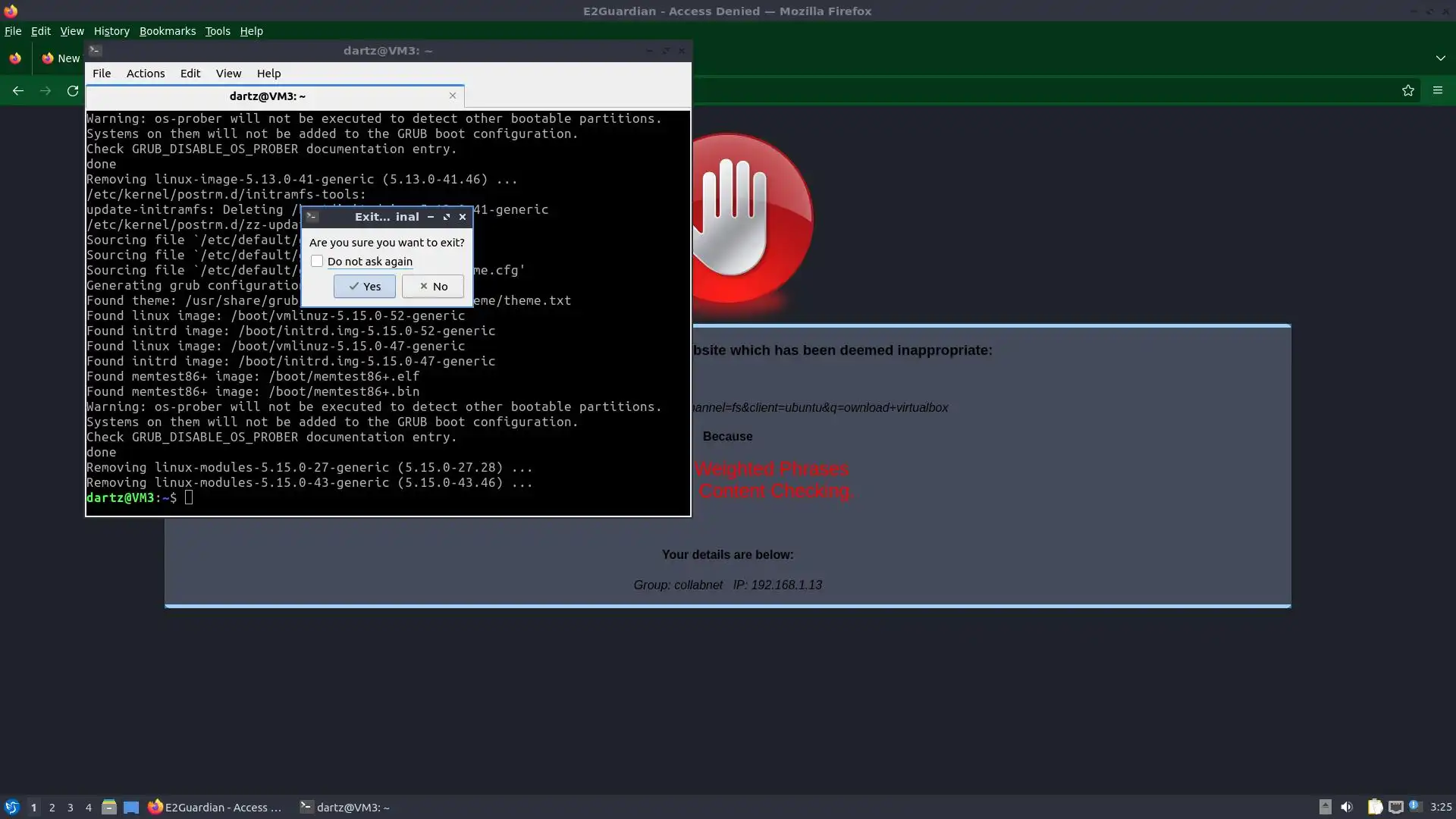This screenshot has width=1456, height=819.
Task: Close the dartz@VM3 terminal tab
Action: click(x=453, y=96)
